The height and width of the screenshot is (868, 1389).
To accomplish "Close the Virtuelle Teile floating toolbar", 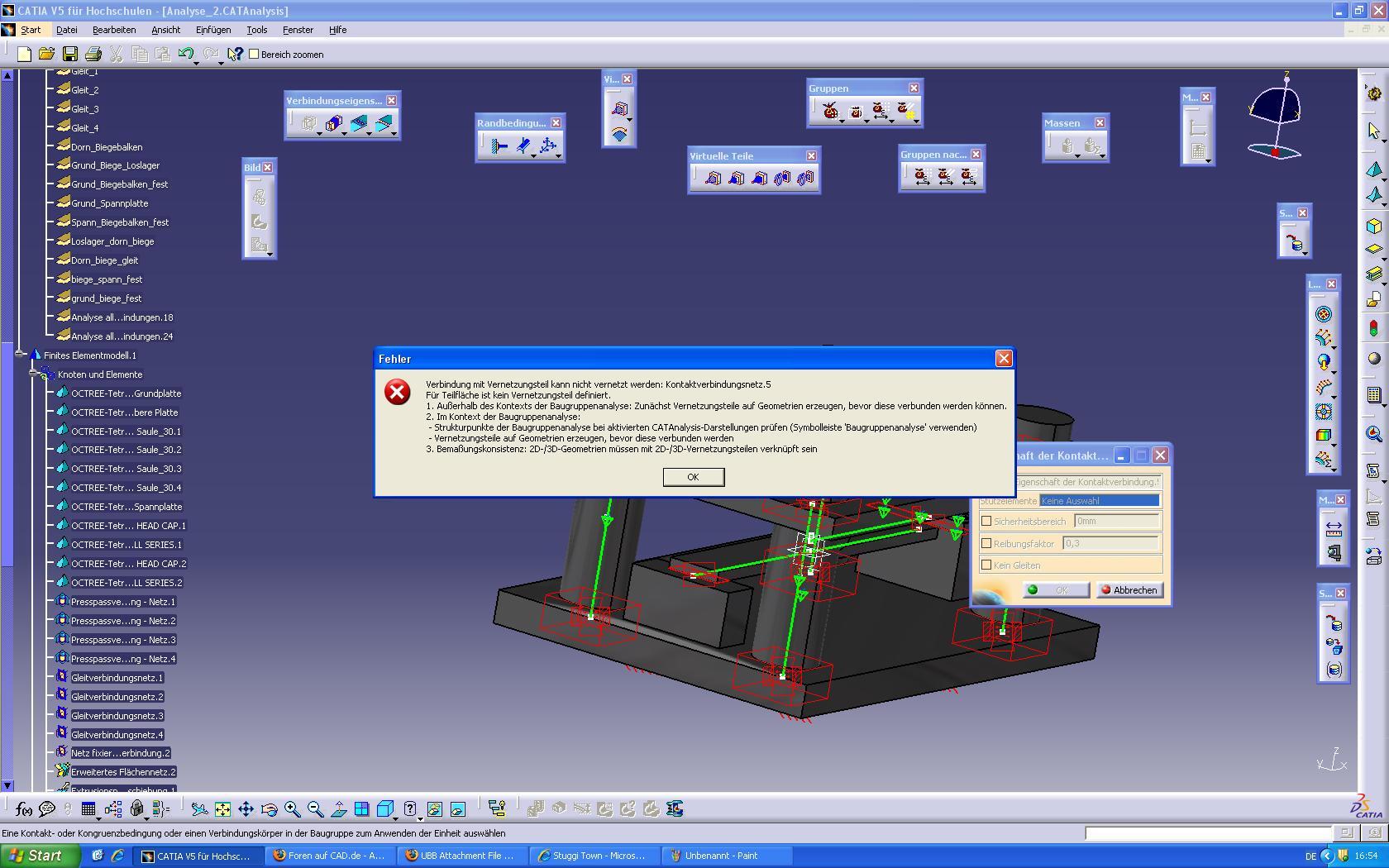I will (x=811, y=155).
